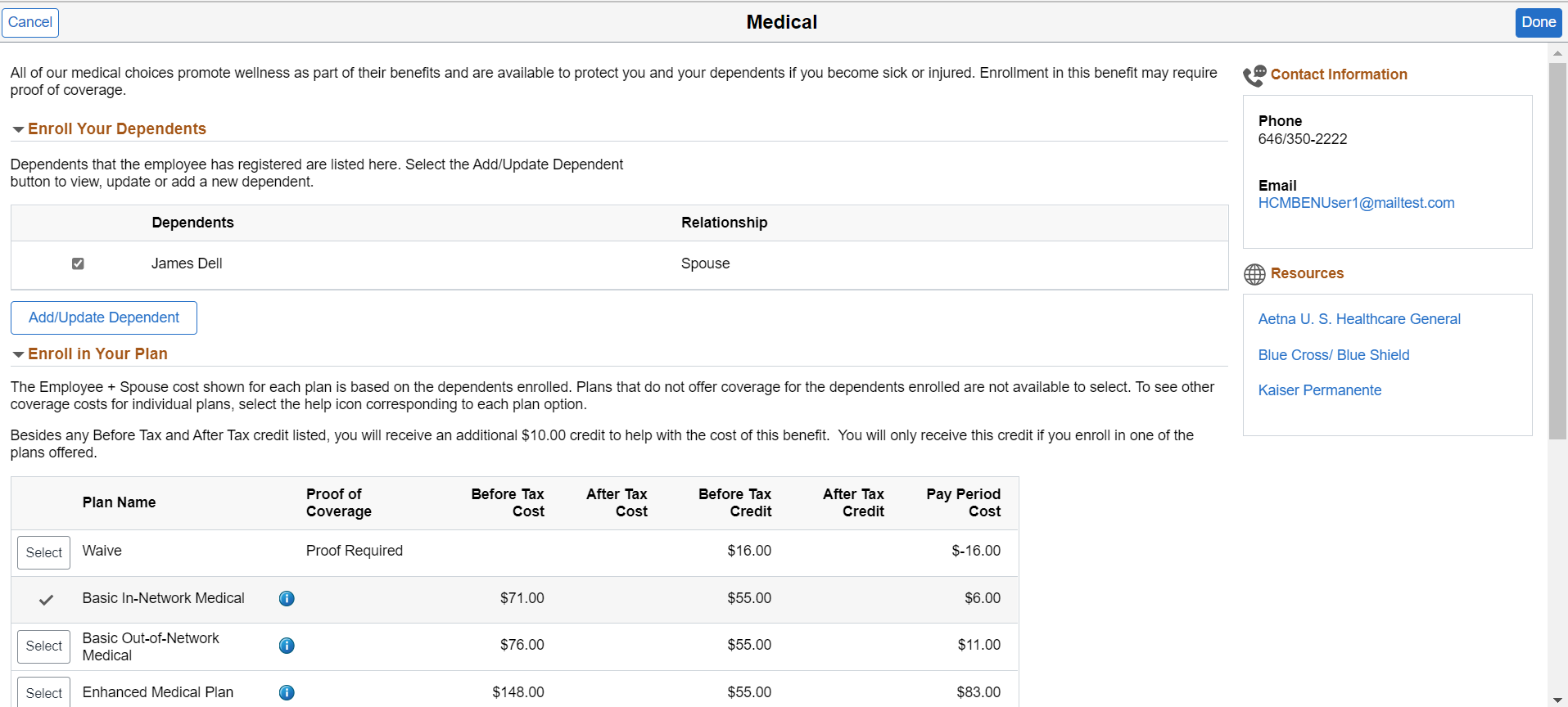Open the Blue Cross/ Blue Shield resource
The width and height of the screenshot is (1568, 707).
tap(1334, 355)
